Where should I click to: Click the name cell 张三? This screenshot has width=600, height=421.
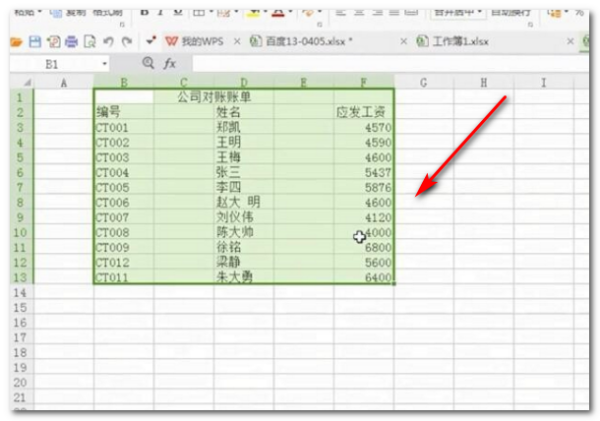(x=243, y=173)
